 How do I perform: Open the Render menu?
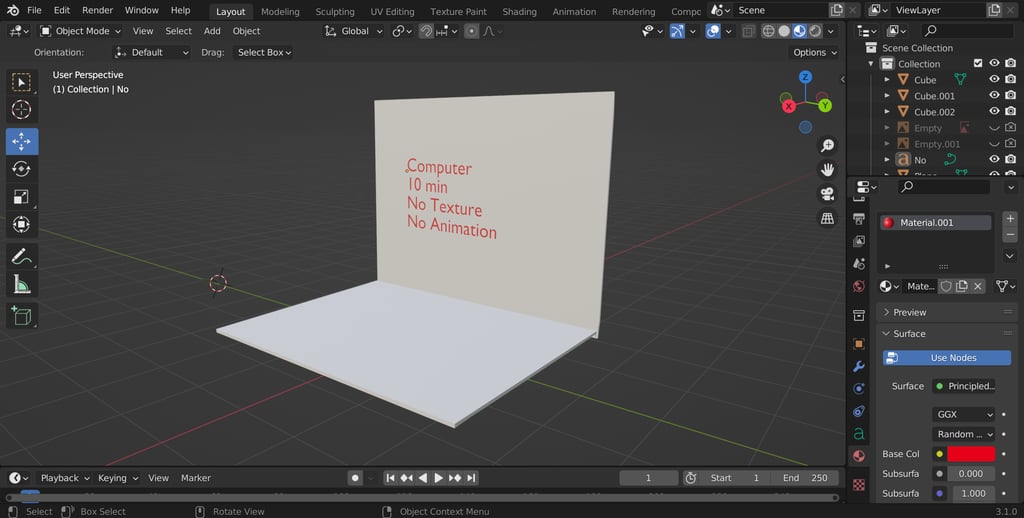97,10
